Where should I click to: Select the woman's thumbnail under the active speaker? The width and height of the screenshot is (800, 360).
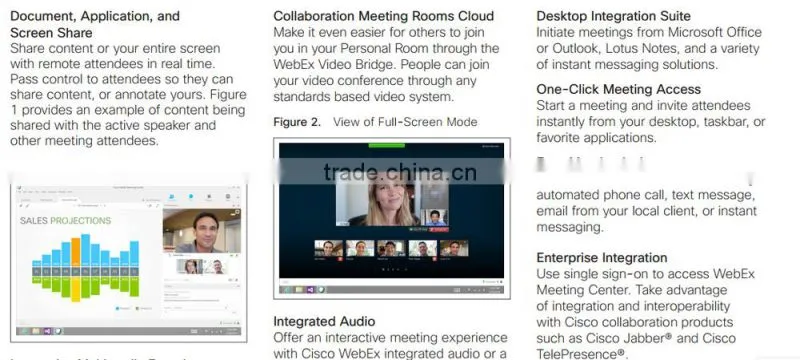(x=189, y=266)
